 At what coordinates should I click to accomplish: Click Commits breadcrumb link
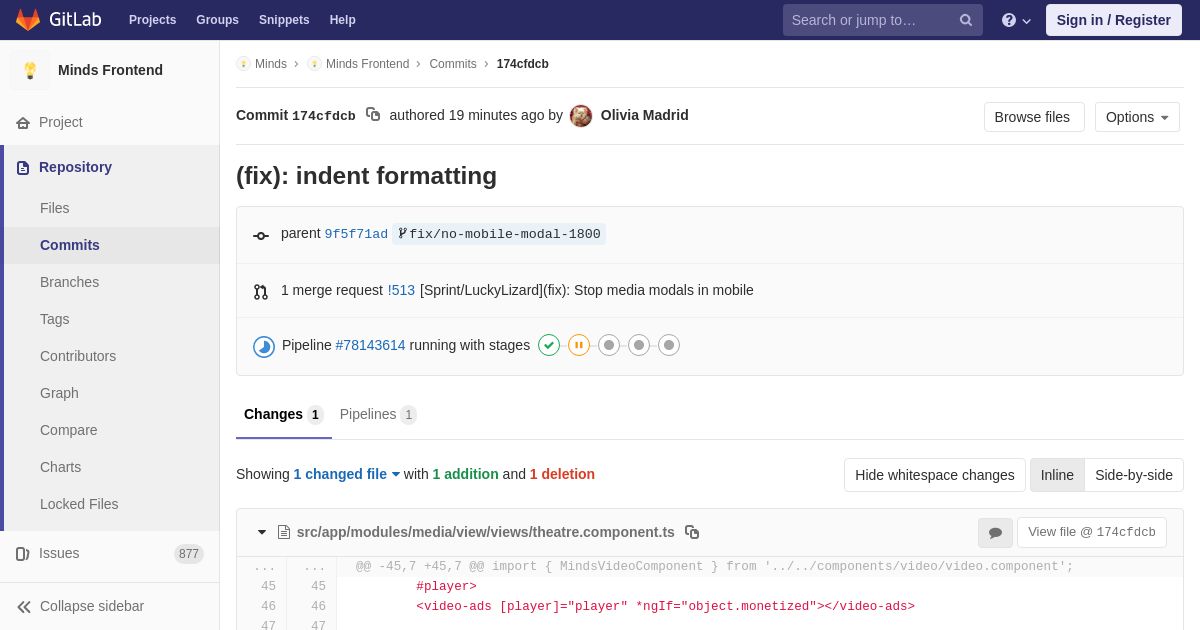453,64
